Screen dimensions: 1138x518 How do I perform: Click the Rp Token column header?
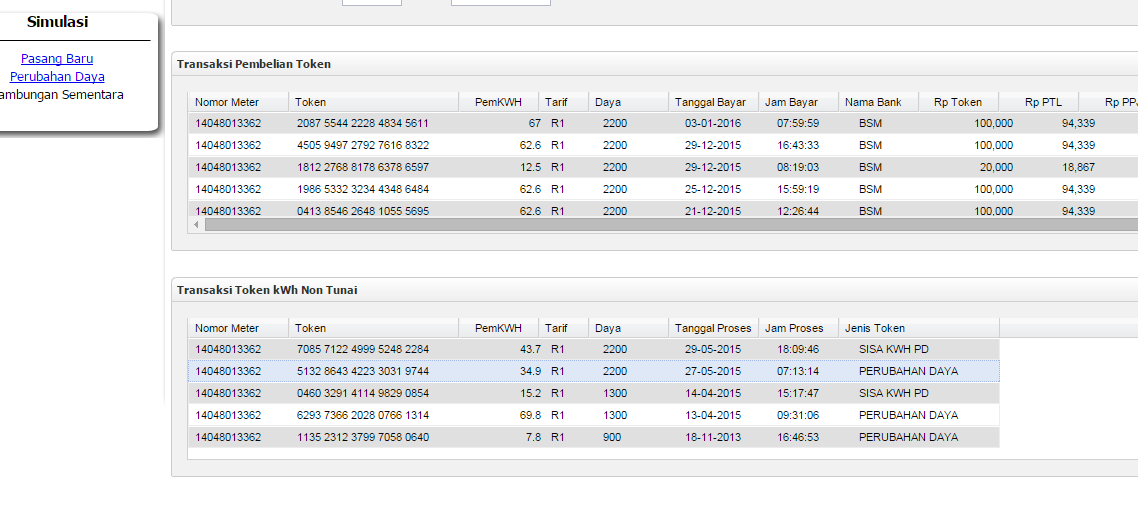pos(959,102)
